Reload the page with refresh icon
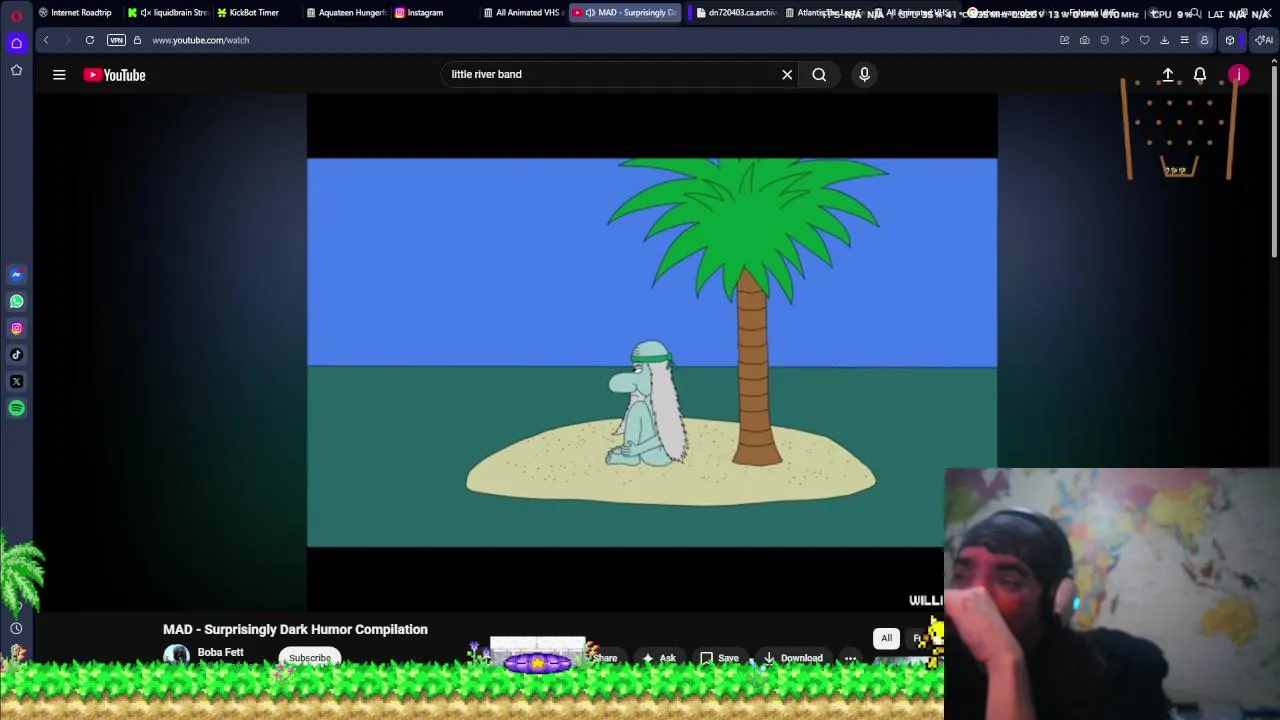This screenshot has height=720, width=1280. pos(90,40)
